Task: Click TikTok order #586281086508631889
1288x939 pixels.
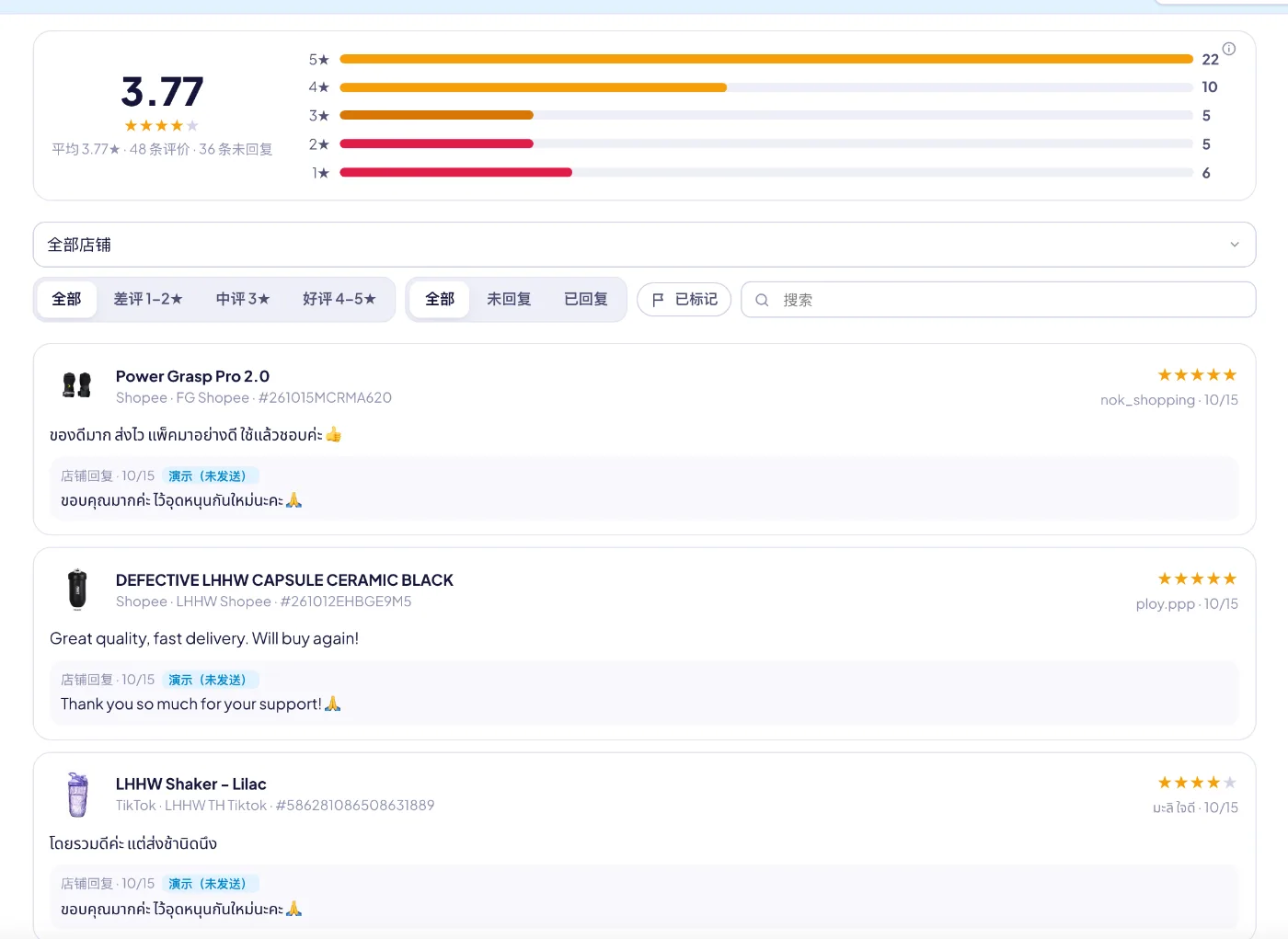Action: pyautogui.click(x=355, y=806)
